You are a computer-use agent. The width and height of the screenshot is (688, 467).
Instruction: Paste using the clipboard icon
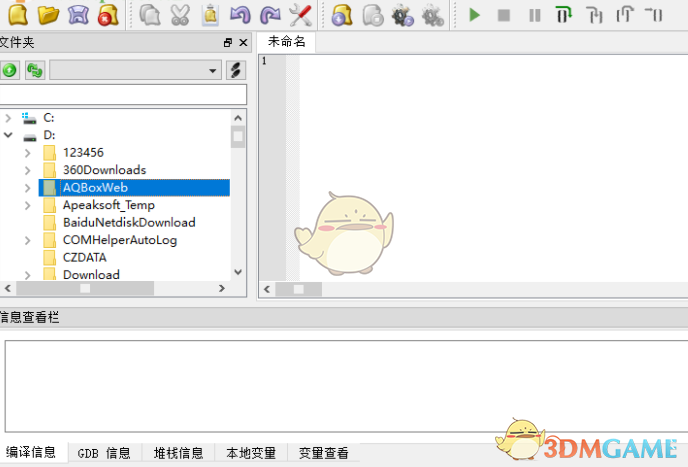click(211, 15)
